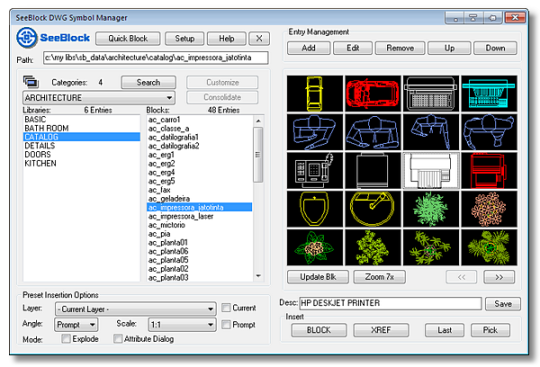Screen dimensions: 540x367
Task: Select the highlighted inkjet printer thumbnail
Action: (x=431, y=170)
